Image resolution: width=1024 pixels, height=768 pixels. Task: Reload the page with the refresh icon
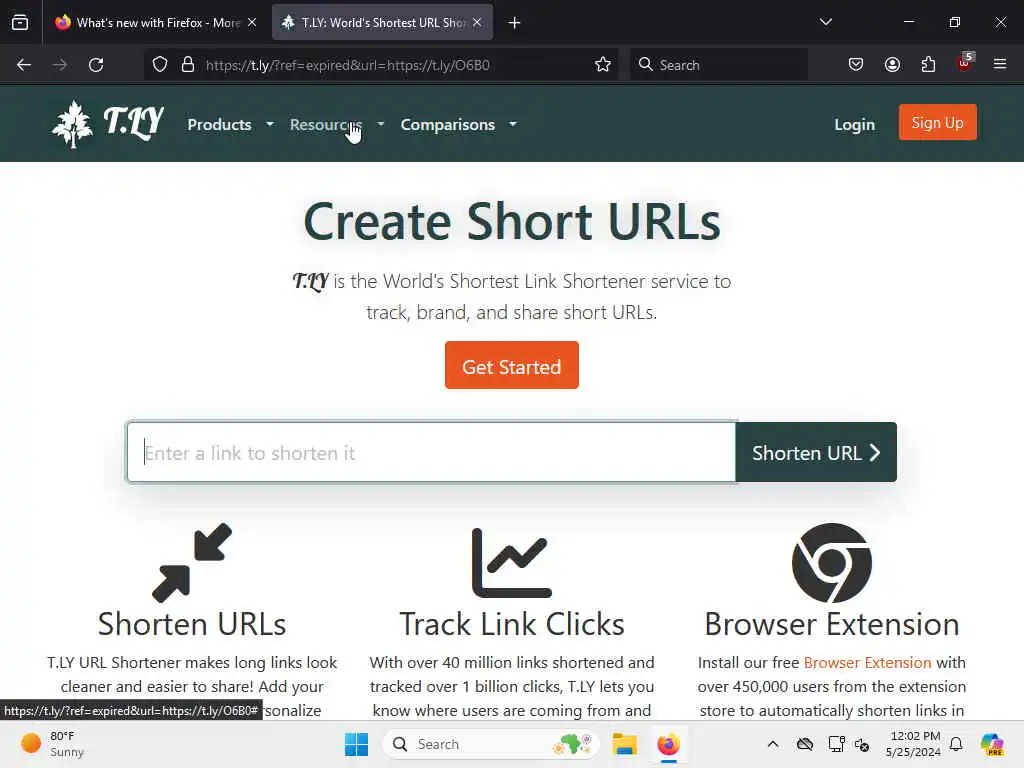(x=96, y=65)
